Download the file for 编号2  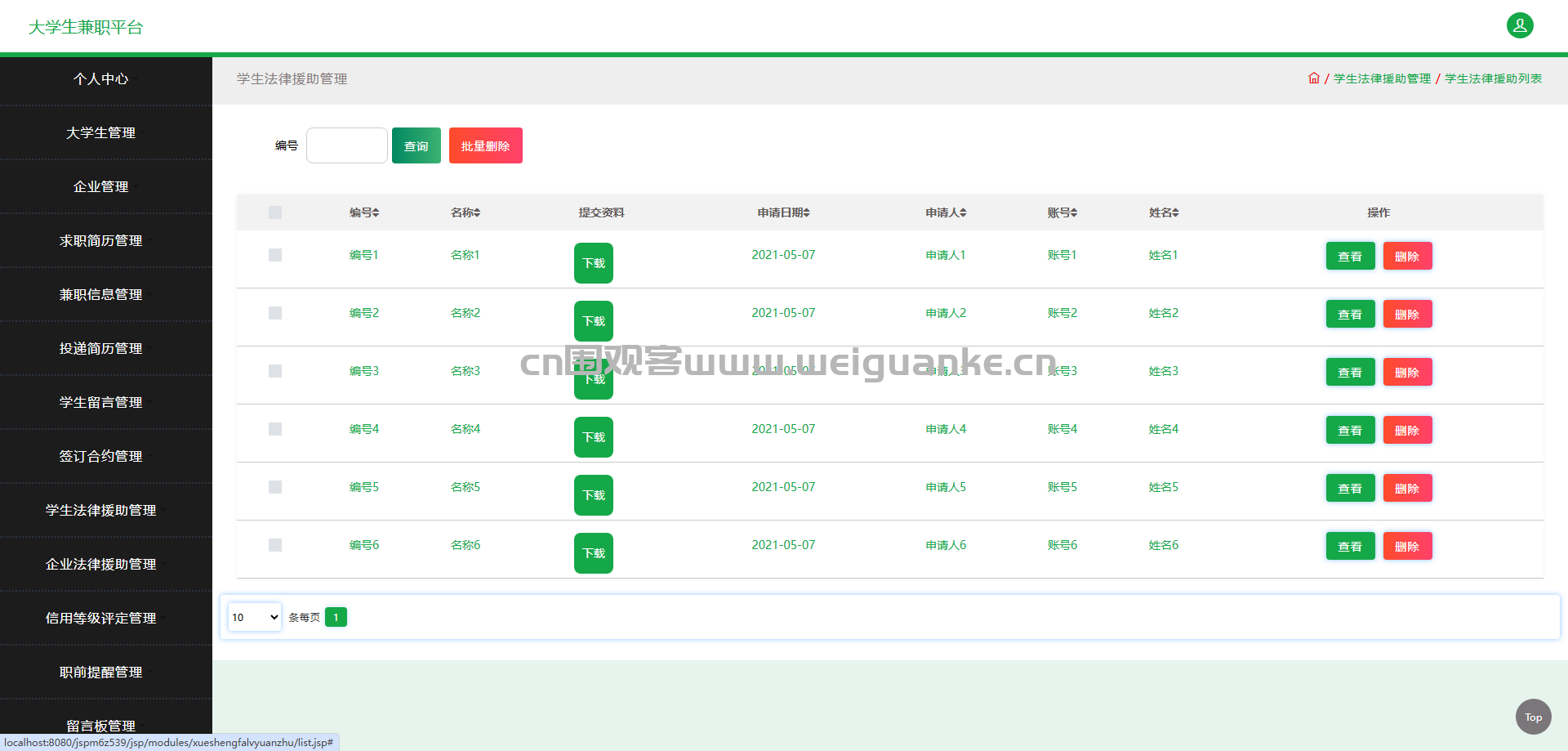click(x=594, y=321)
